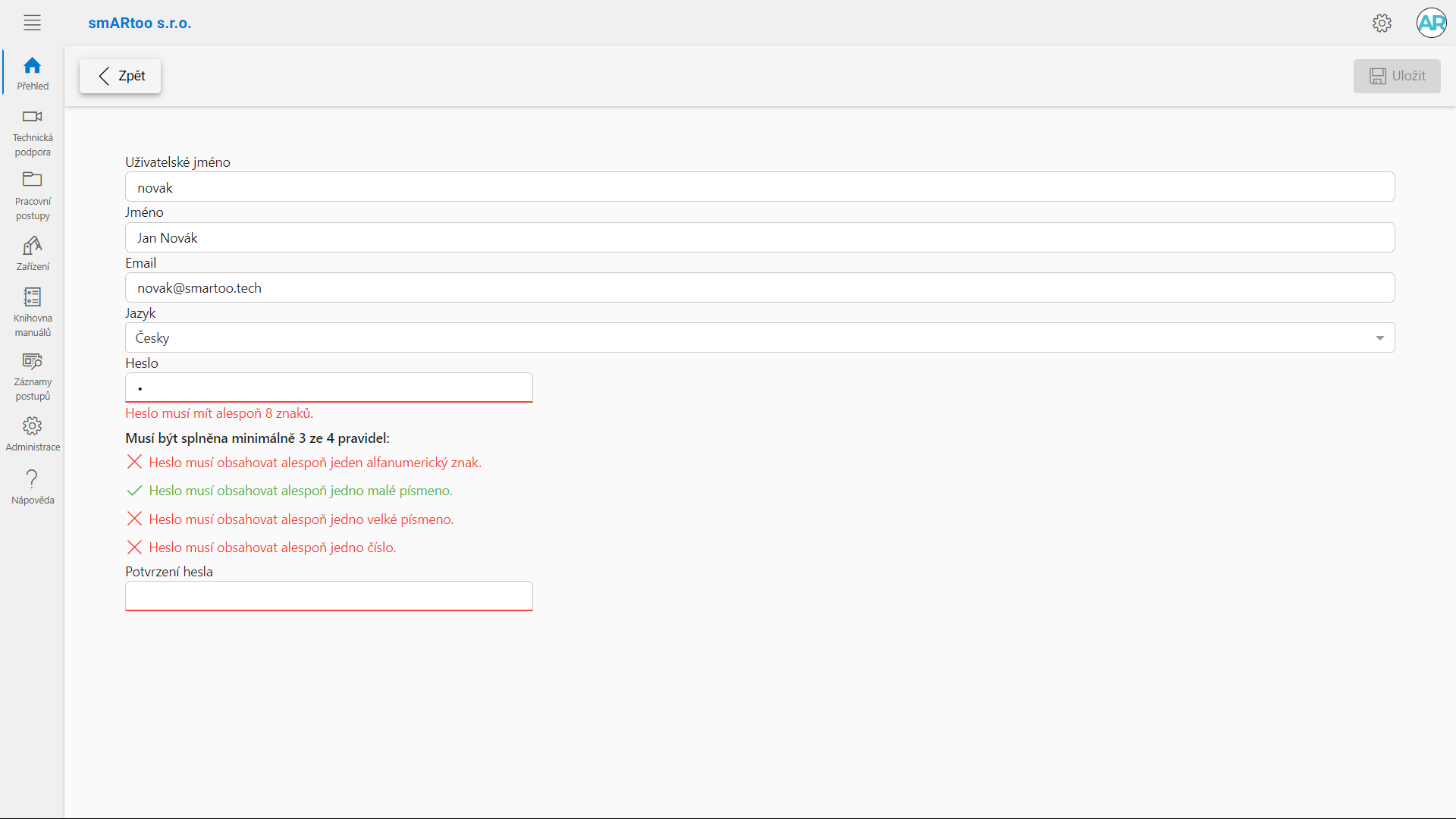Open Administrace in sidebar
Screen dimensions: 1456x819
click(33, 434)
